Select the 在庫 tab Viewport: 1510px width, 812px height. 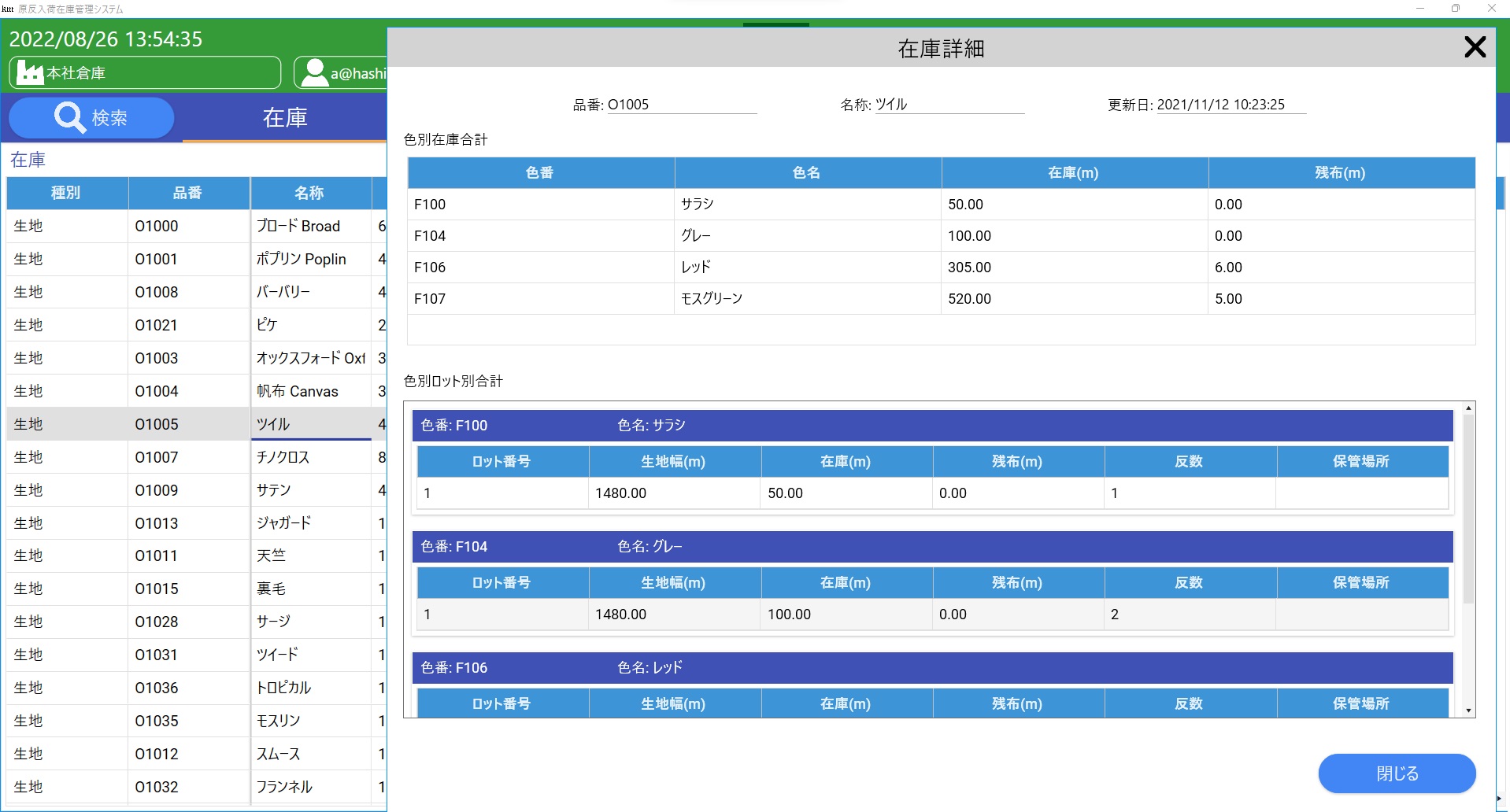coord(285,118)
